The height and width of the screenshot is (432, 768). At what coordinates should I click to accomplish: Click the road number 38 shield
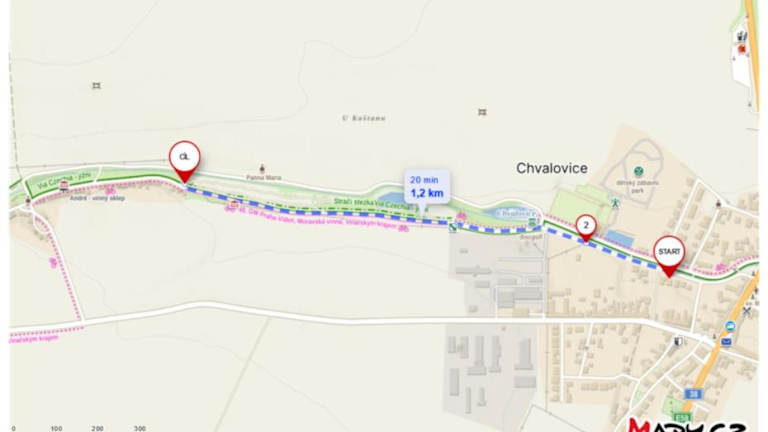[x=693, y=394]
